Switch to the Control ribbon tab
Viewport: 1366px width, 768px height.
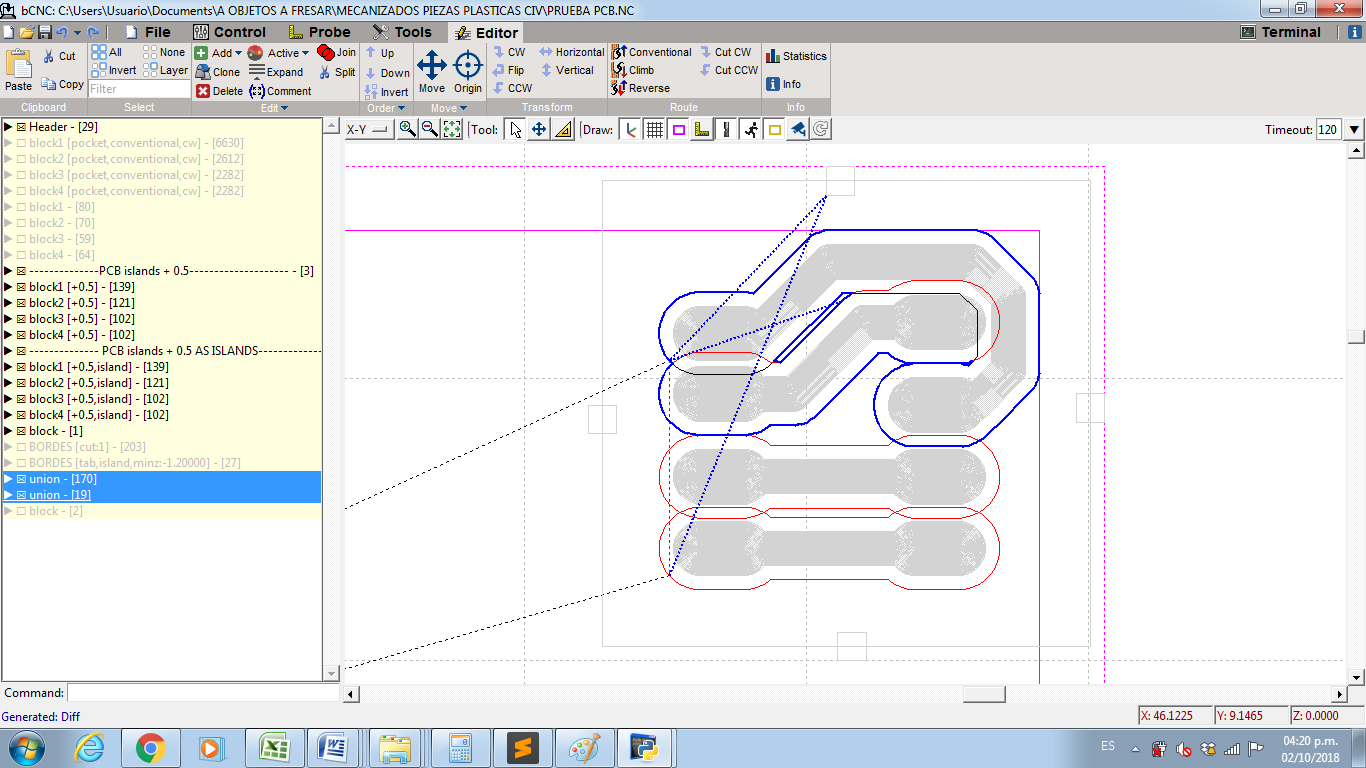coord(229,32)
